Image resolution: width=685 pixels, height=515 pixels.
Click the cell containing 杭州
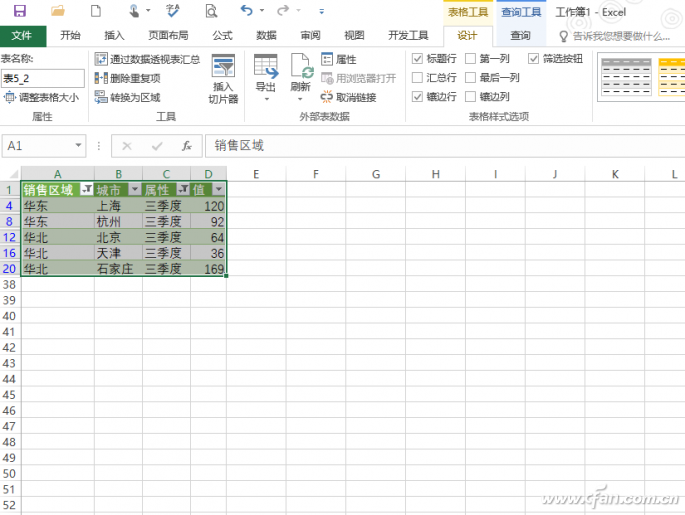point(118,222)
